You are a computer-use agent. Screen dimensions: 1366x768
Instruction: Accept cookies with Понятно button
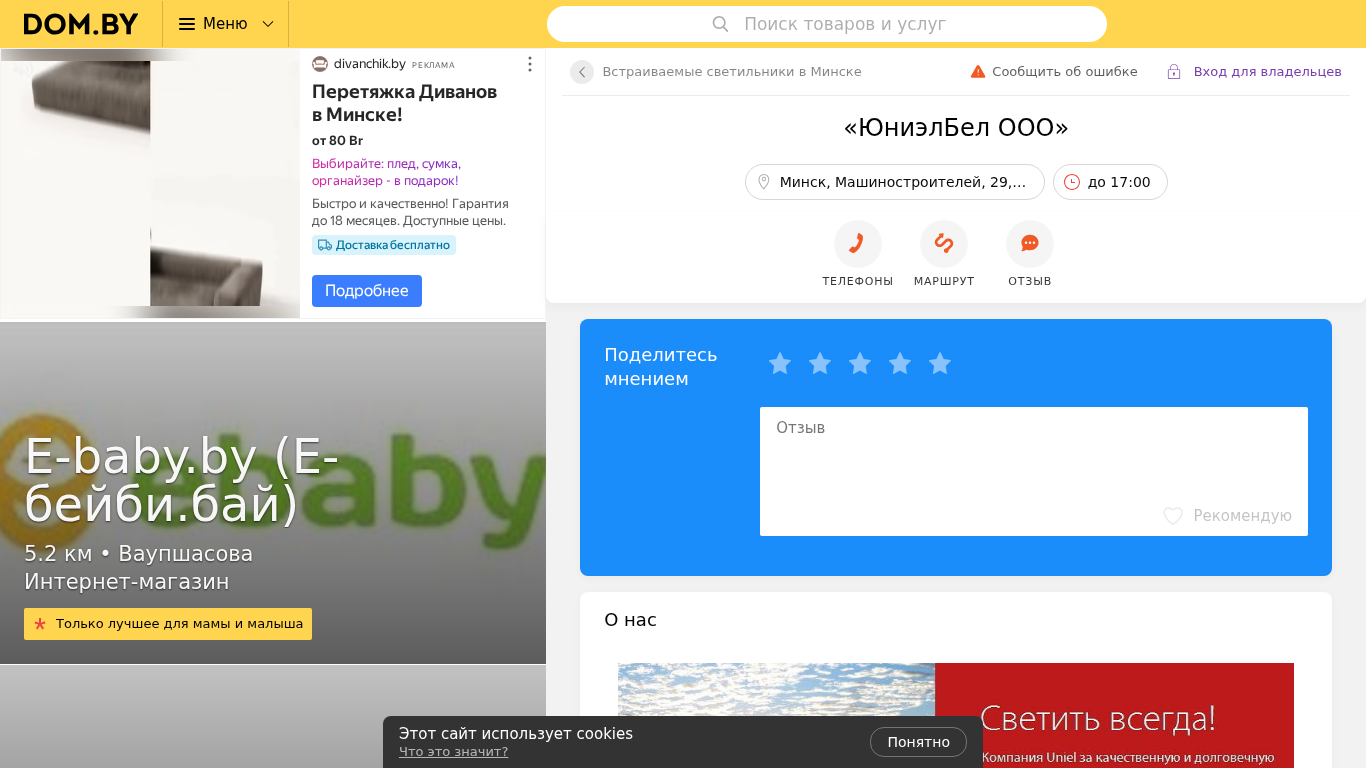coord(918,742)
